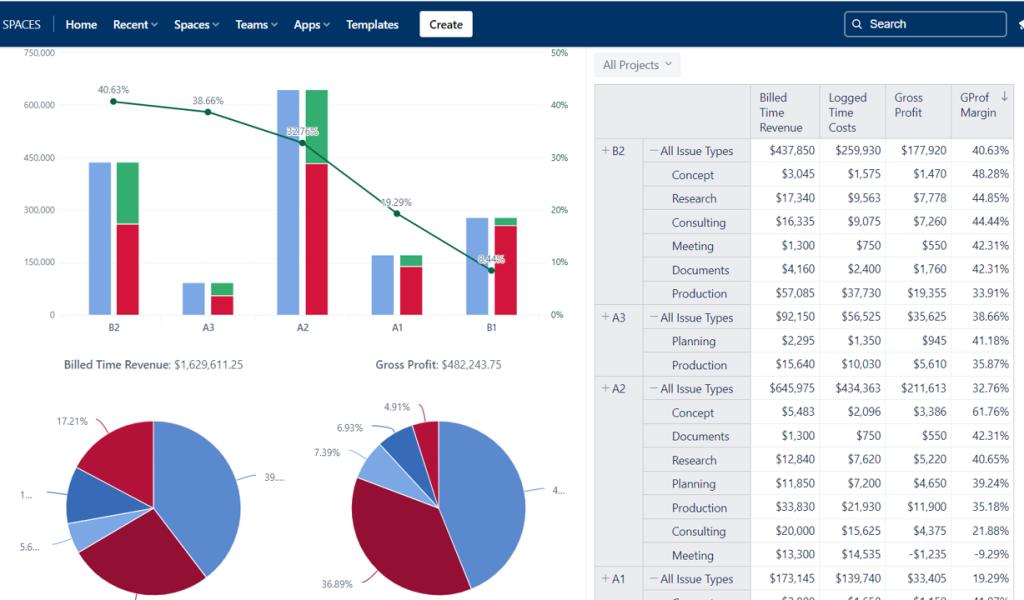Collapse All Issue Types under A3
The image size is (1024, 600).
[654, 317]
